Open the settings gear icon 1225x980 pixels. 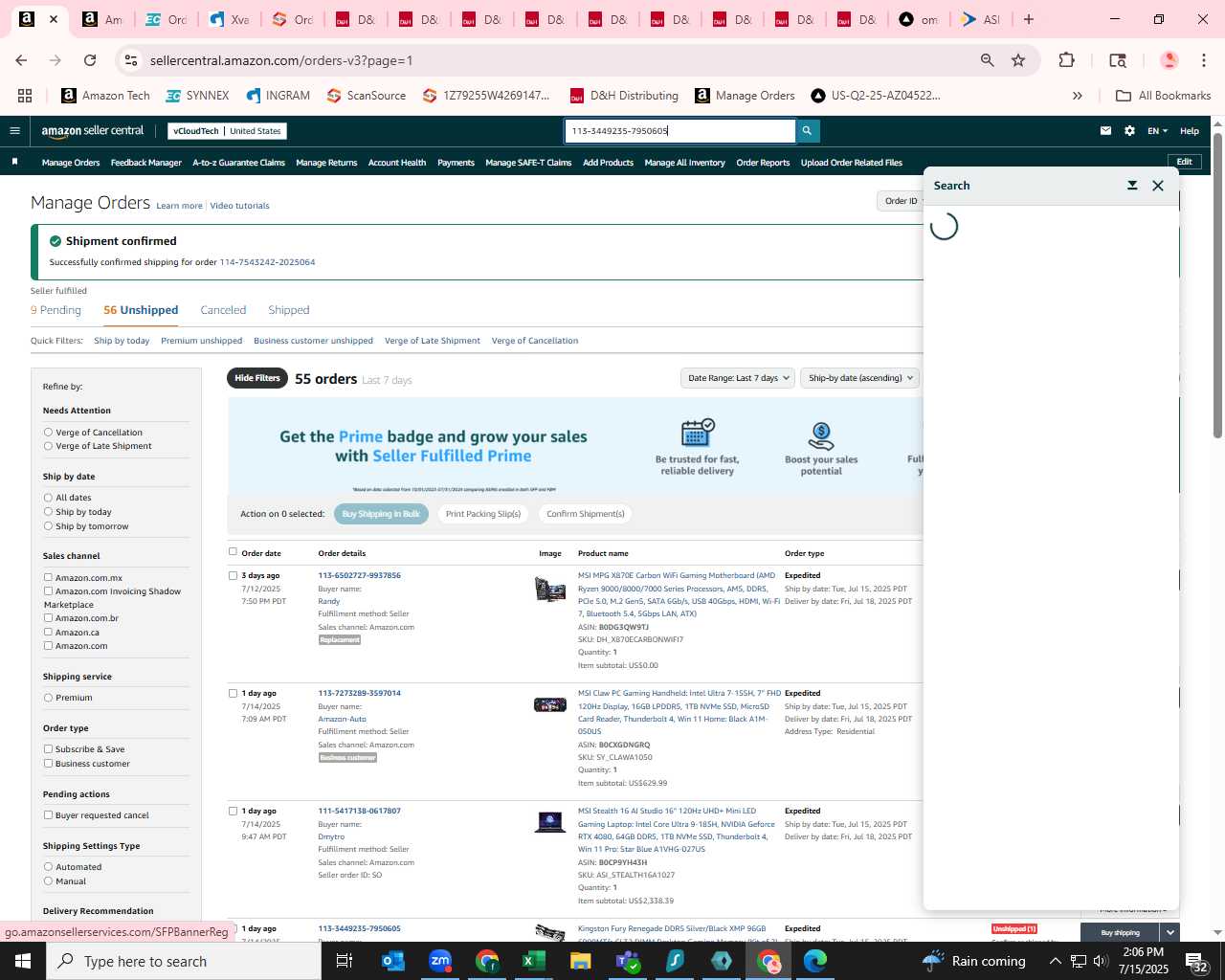[1129, 131]
